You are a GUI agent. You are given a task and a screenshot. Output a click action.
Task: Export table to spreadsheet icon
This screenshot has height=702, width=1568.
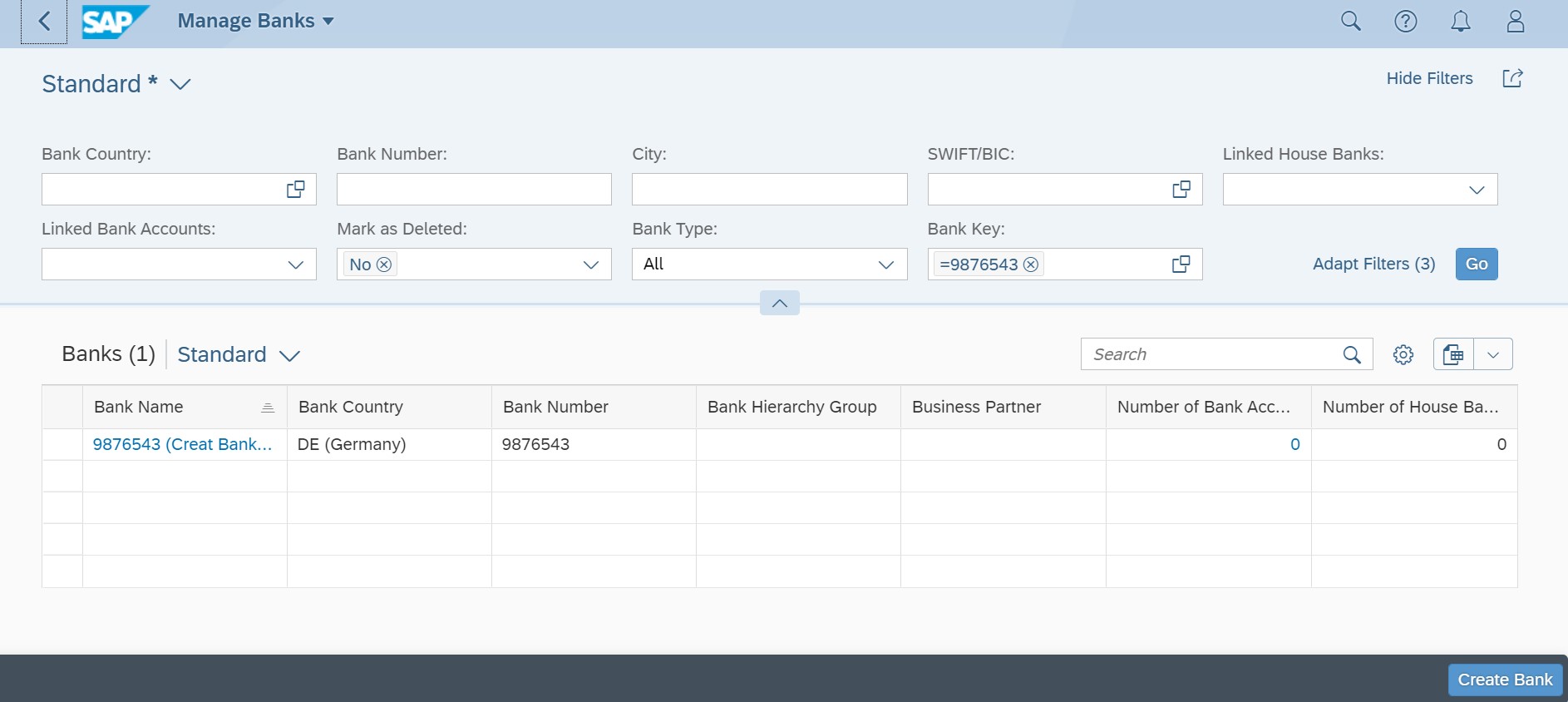[x=1453, y=355]
